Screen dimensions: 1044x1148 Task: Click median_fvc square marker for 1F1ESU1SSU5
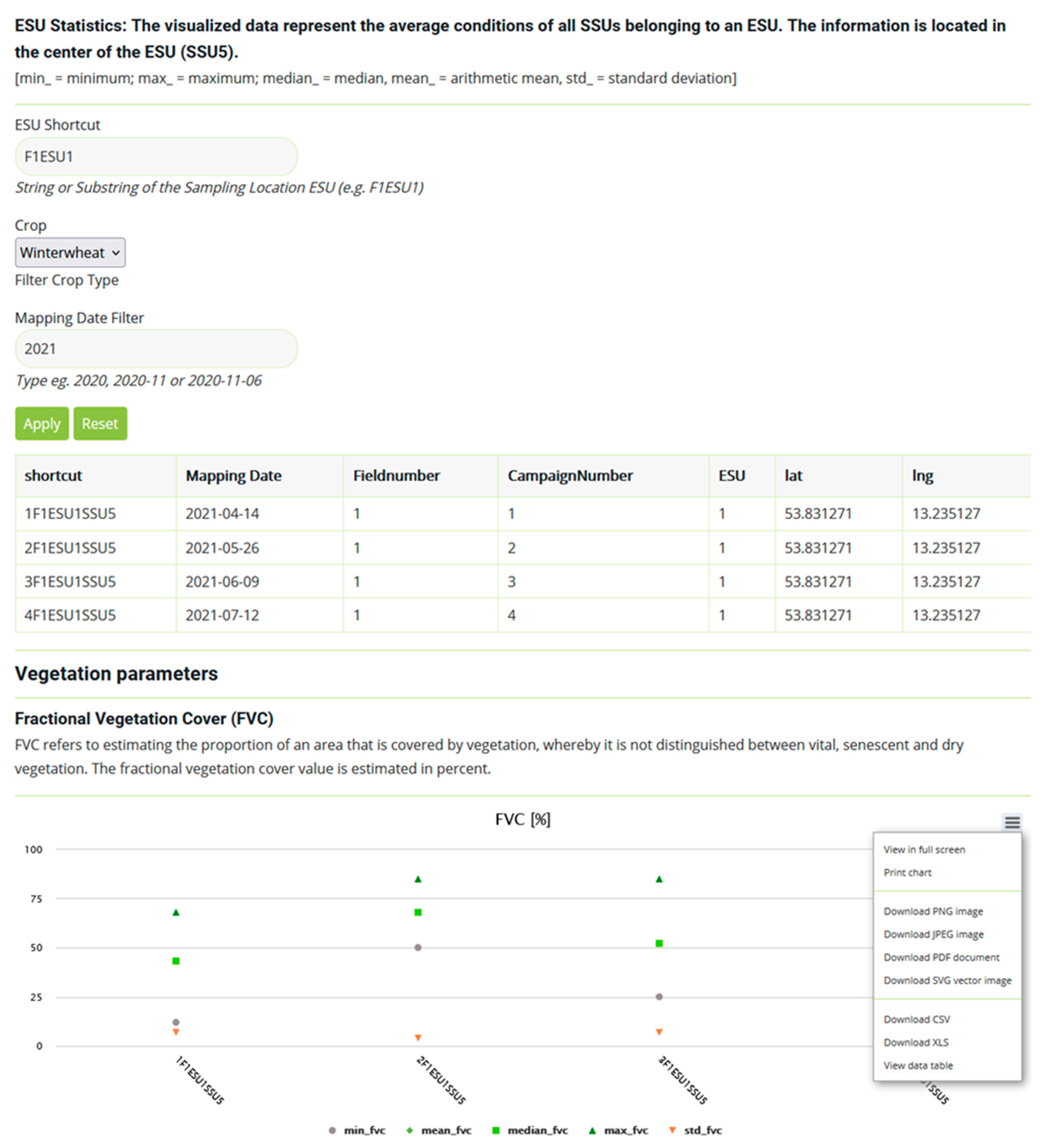click(x=176, y=961)
